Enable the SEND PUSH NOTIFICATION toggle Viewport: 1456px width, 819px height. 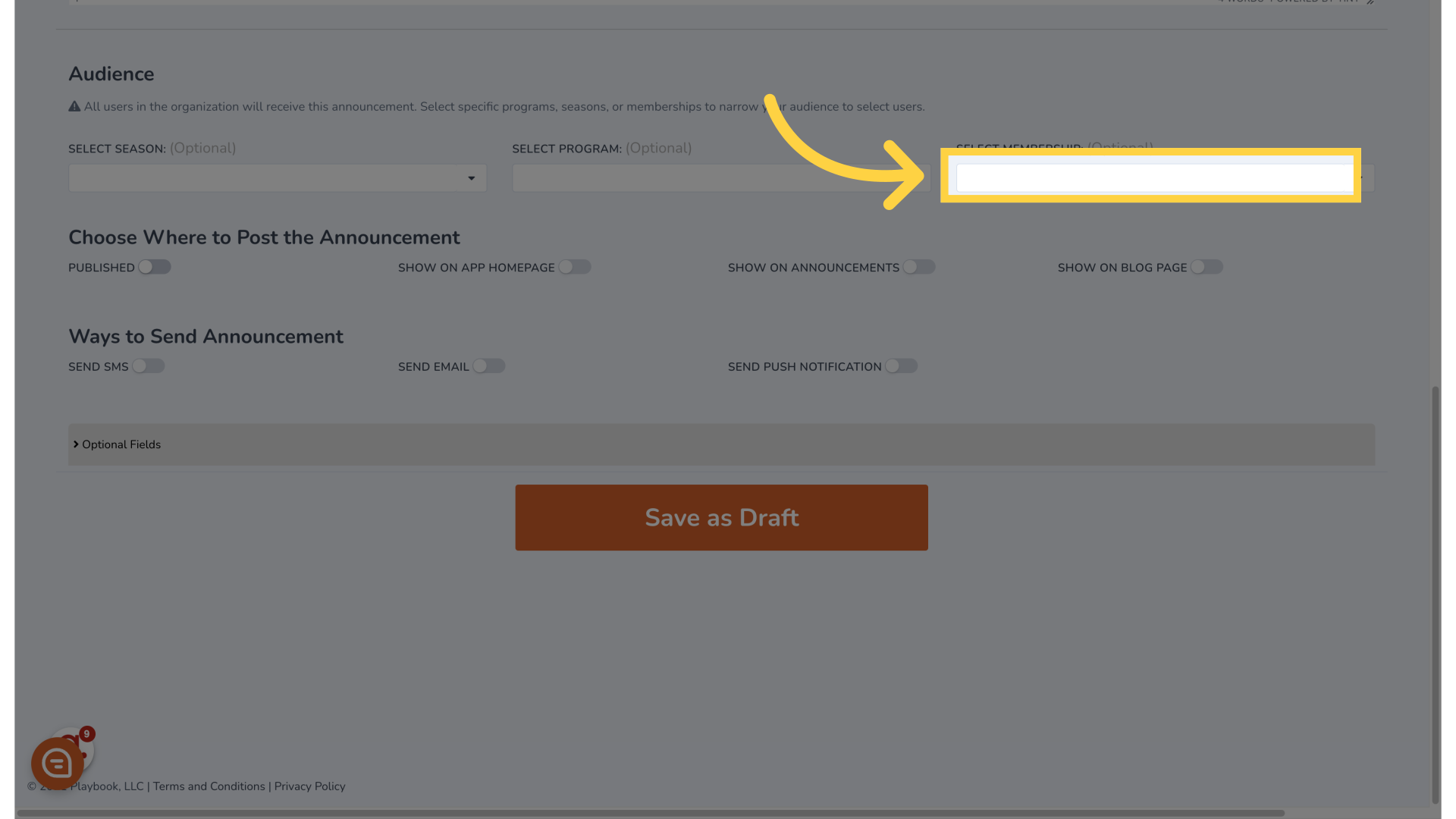point(900,366)
